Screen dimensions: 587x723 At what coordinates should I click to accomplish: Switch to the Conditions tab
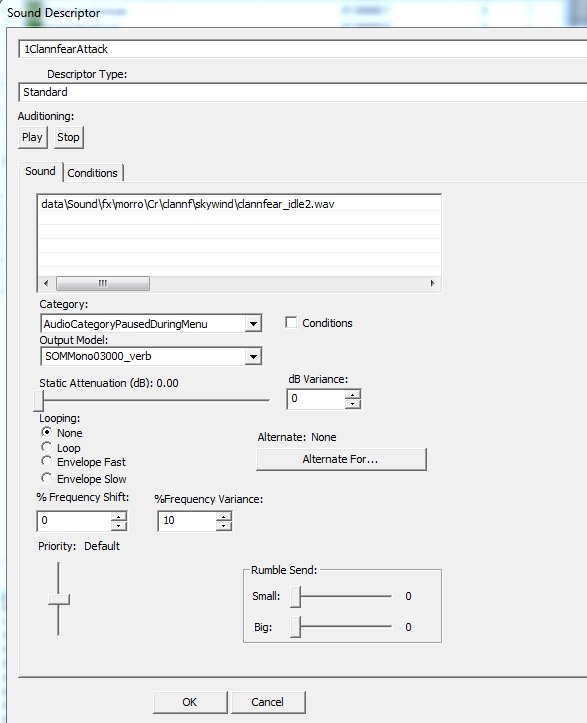click(x=93, y=173)
